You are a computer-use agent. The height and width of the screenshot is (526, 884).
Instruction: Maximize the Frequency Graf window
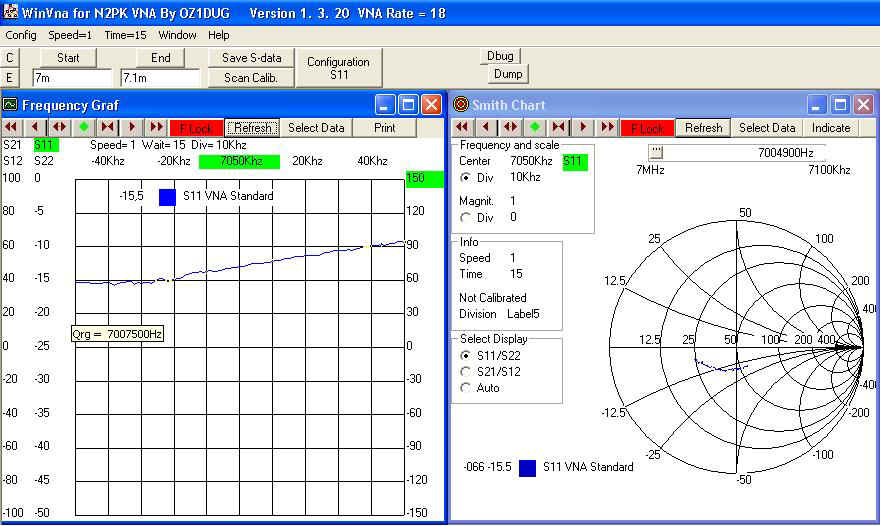coord(408,105)
